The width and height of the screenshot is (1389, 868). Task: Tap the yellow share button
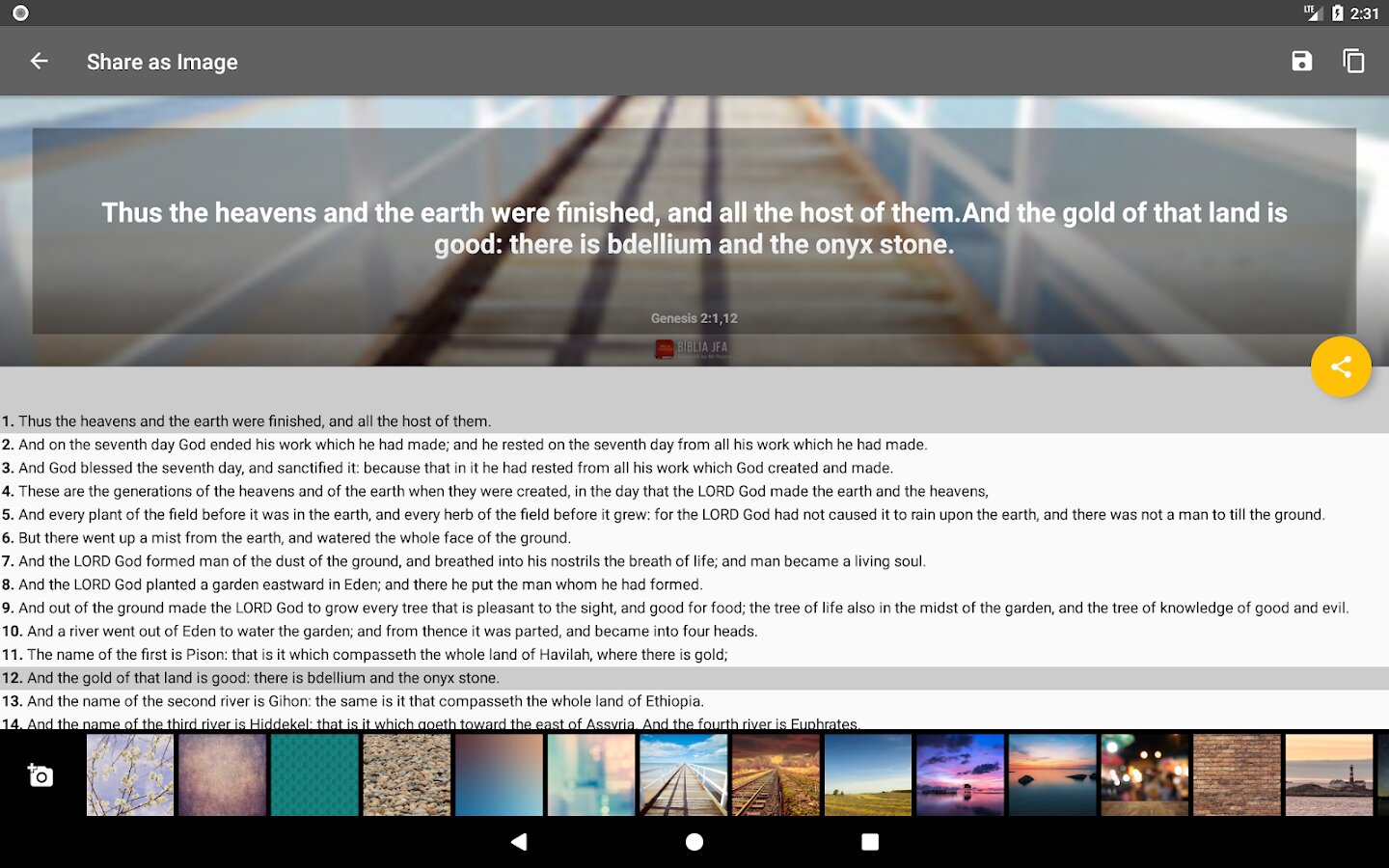1341,366
